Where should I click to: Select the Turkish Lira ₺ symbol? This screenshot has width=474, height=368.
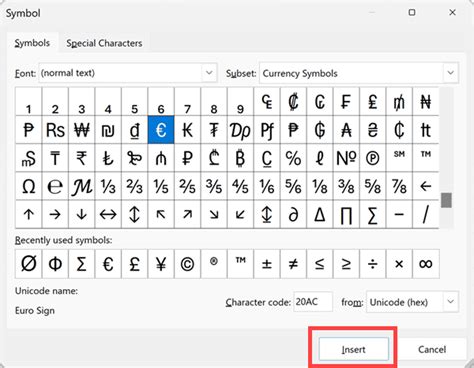pyautogui.click(x=108, y=158)
